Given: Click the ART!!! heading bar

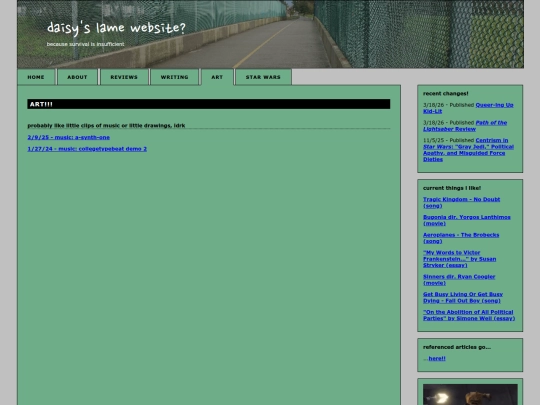Looking at the screenshot, I should tap(209, 104).
